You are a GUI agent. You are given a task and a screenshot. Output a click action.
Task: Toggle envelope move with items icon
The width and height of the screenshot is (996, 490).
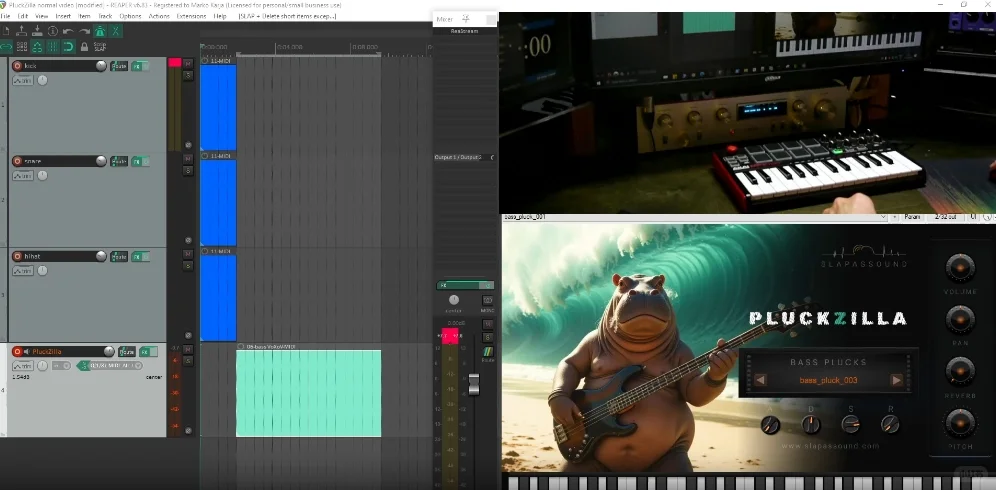(37, 46)
